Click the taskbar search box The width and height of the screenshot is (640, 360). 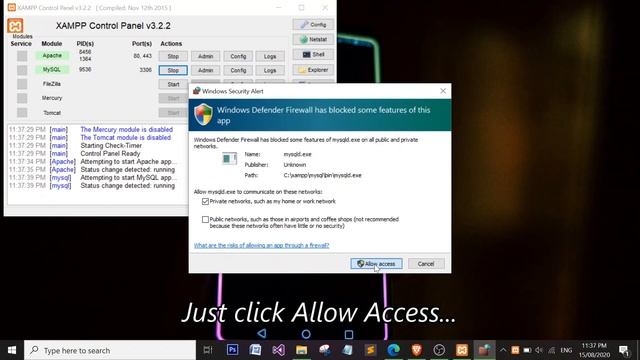pos(110,350)
